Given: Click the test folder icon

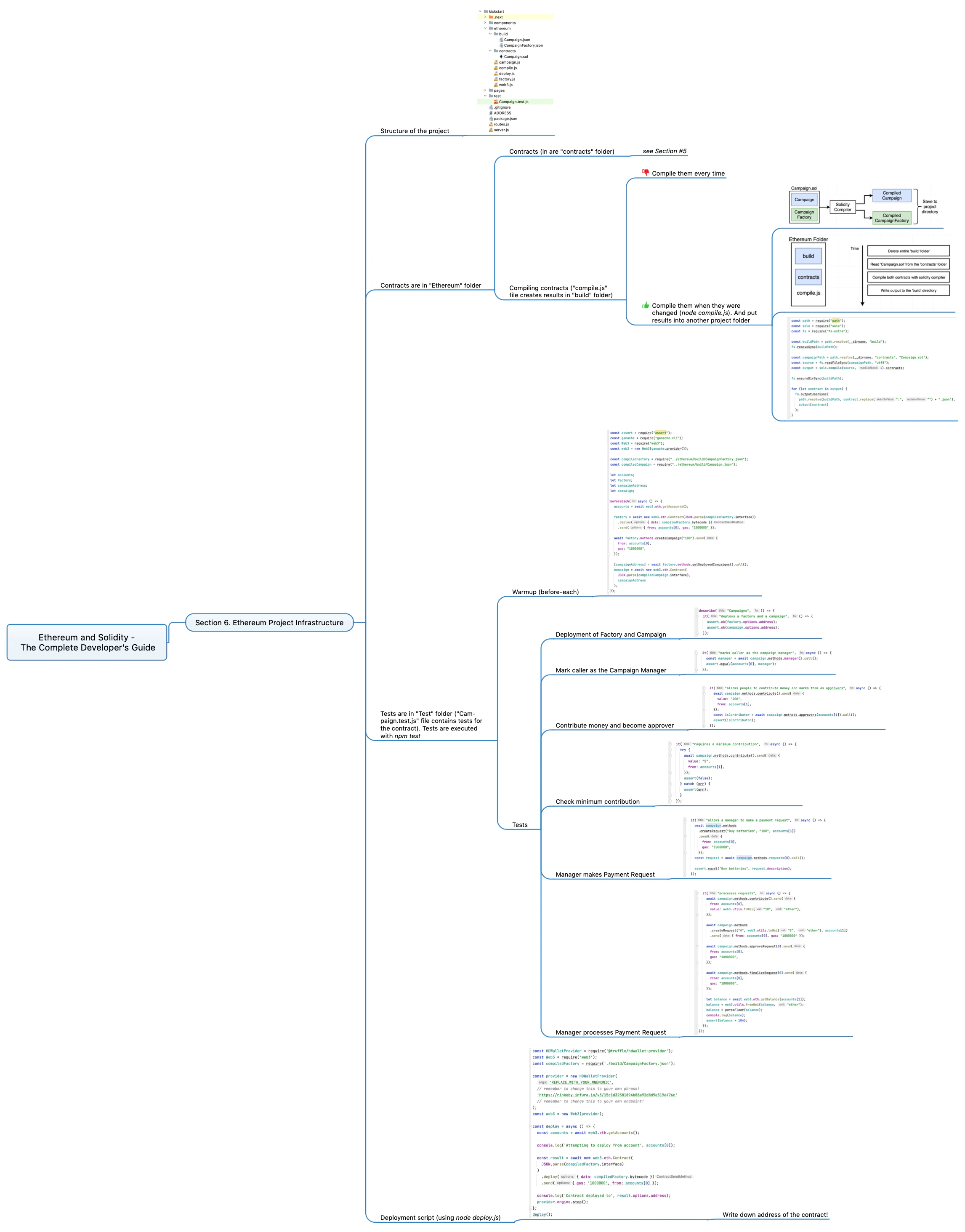Looking at the screenshot, I should tap(491, 96).
